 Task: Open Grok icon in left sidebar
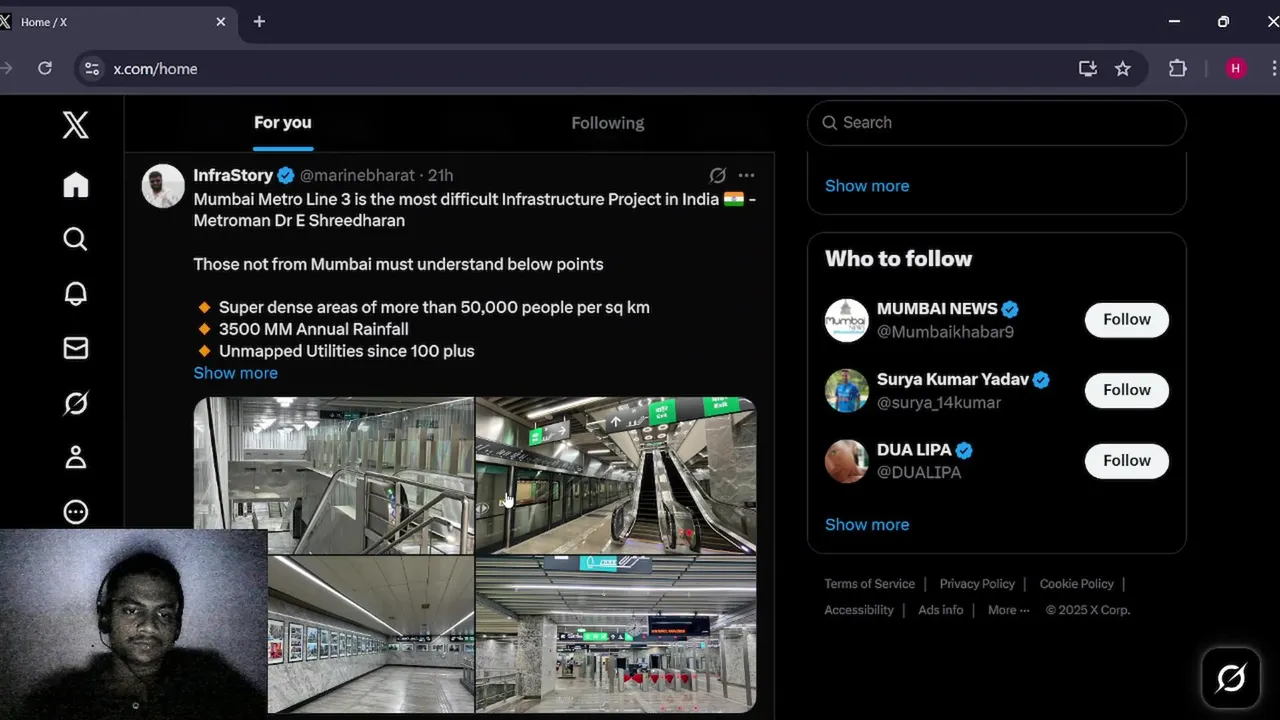point(75,403)
